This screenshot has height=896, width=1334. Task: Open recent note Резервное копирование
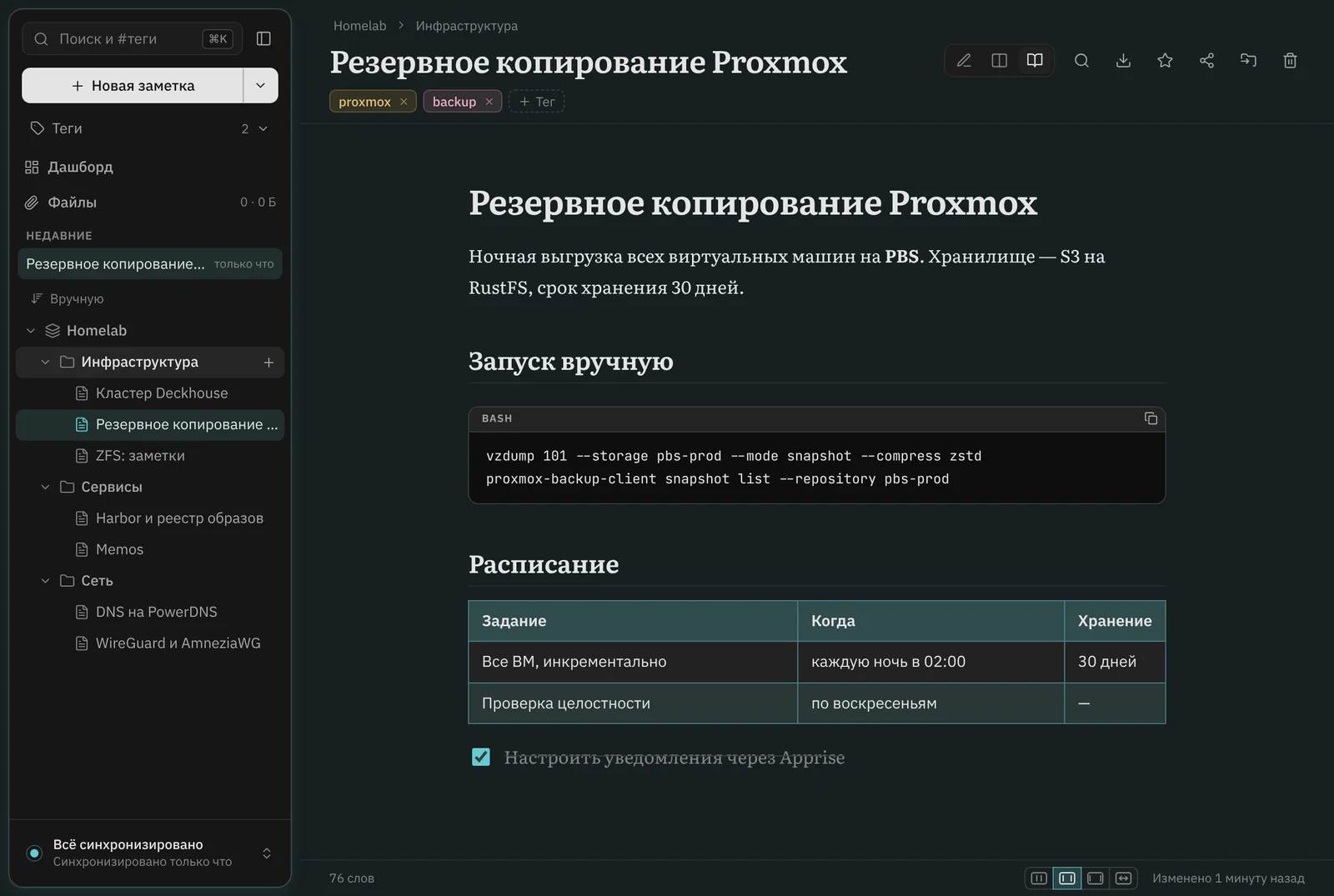point(150,264)
